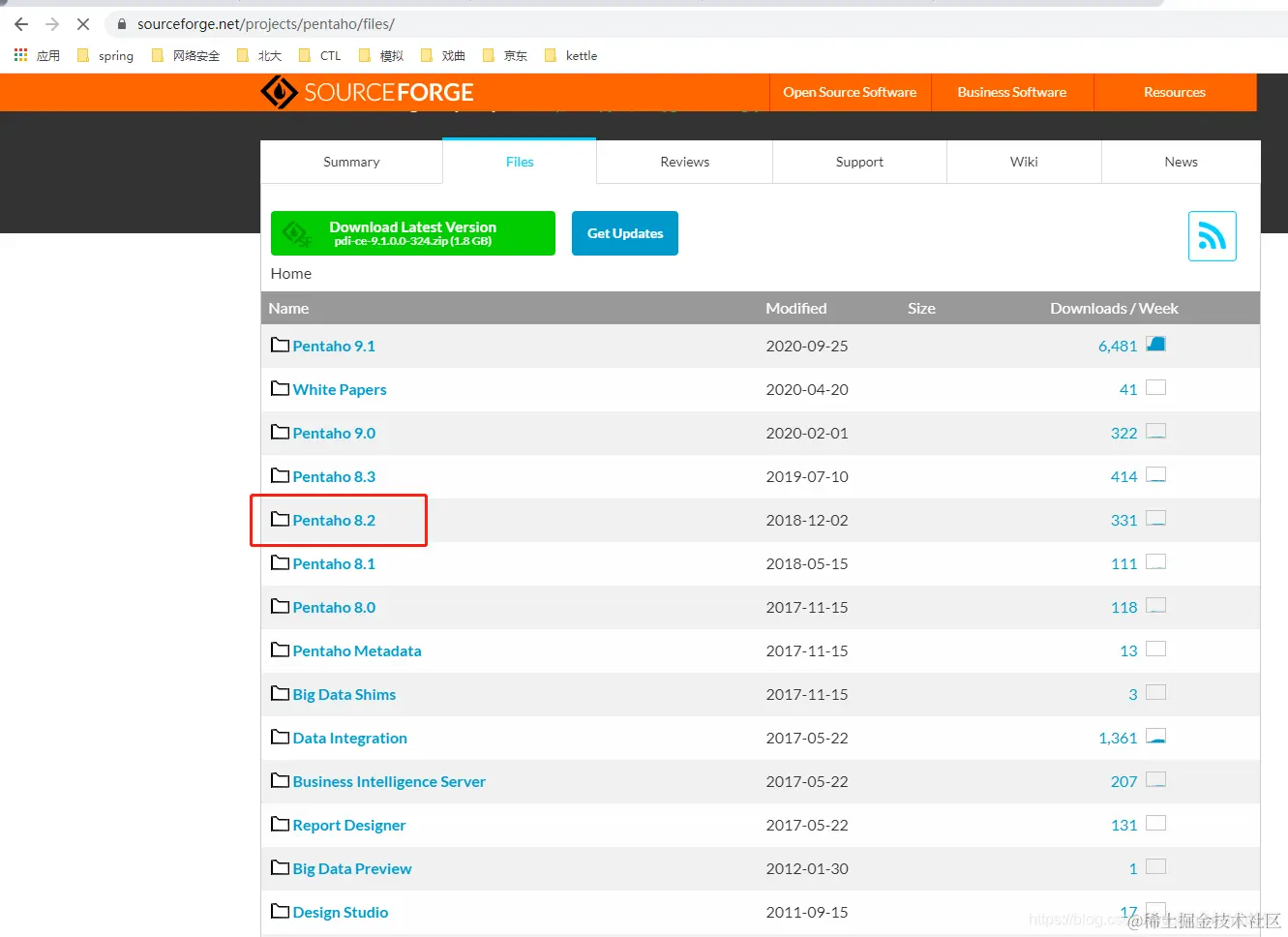The height and width of the screenshot is (937, 1288).
Task: Sort by Downloads / Week column header
Action: [x=1114, y=308]
